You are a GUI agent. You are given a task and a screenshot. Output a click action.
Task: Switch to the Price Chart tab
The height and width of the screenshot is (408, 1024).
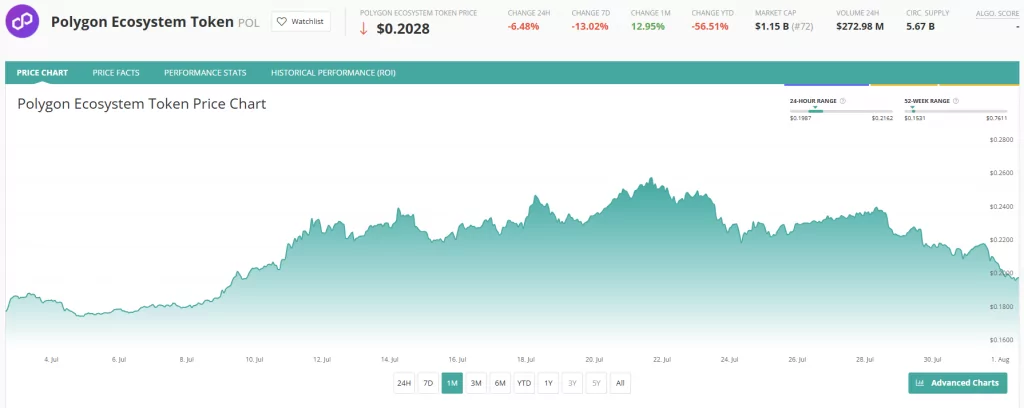pos(42,73)
